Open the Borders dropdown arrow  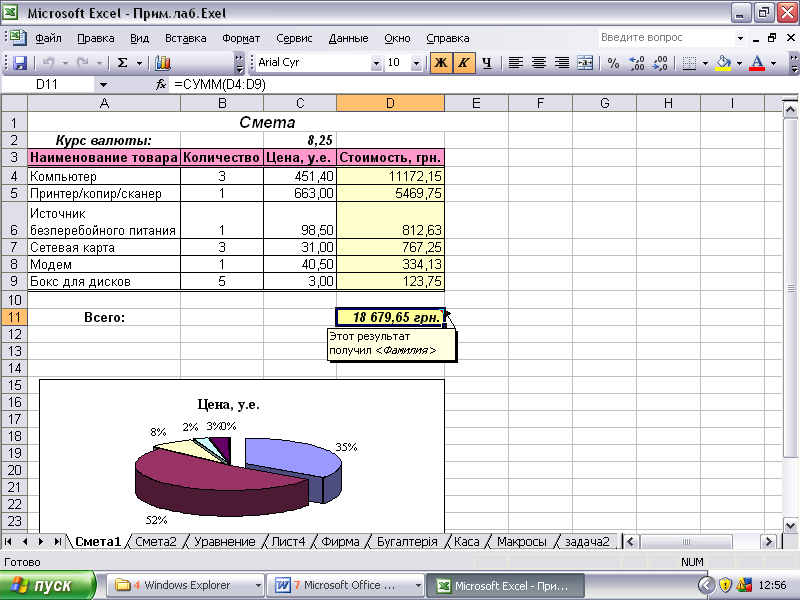(x=705, y=63)
